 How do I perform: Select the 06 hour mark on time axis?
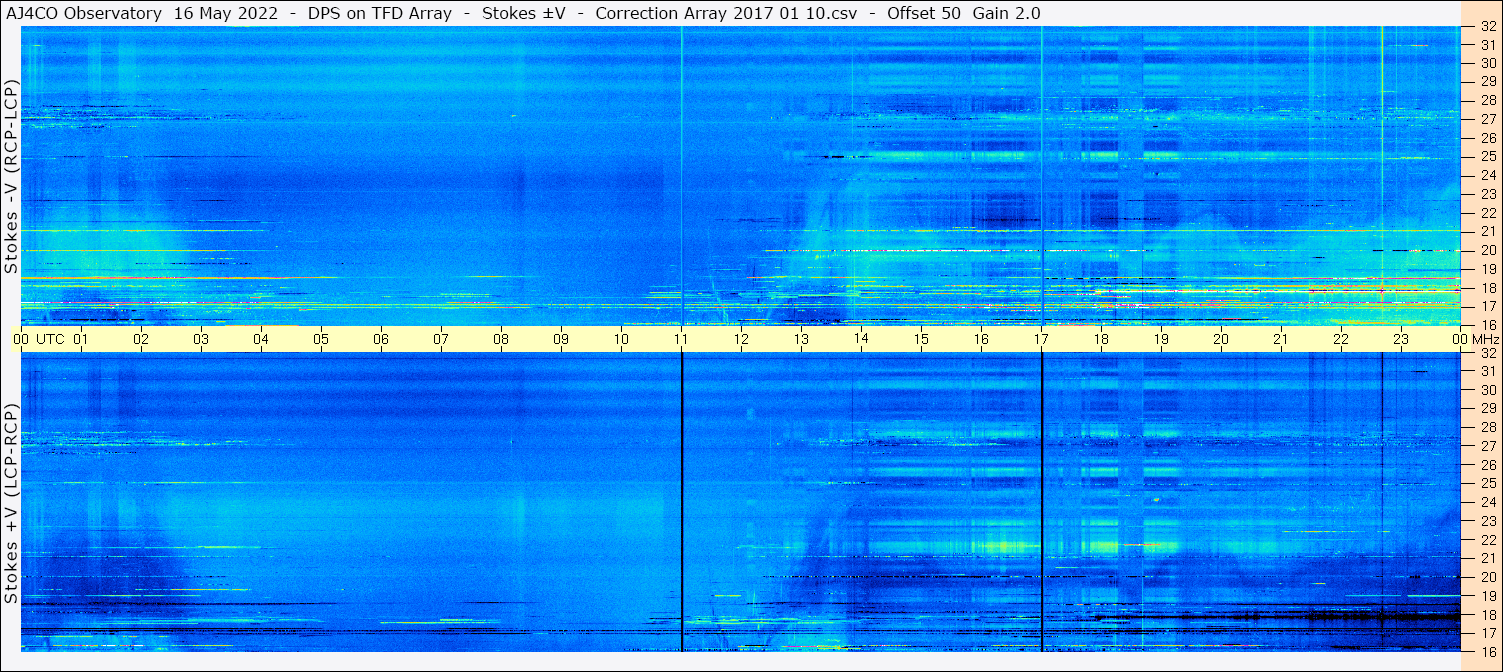(381, 339)
